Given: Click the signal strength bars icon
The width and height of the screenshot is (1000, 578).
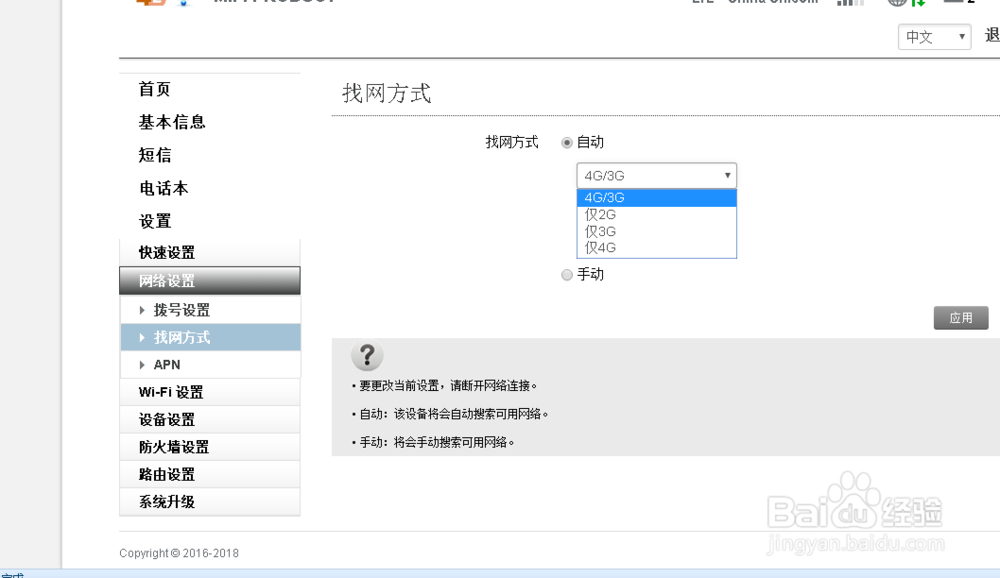Looking at the screenshot, I should tap(850, 3).
